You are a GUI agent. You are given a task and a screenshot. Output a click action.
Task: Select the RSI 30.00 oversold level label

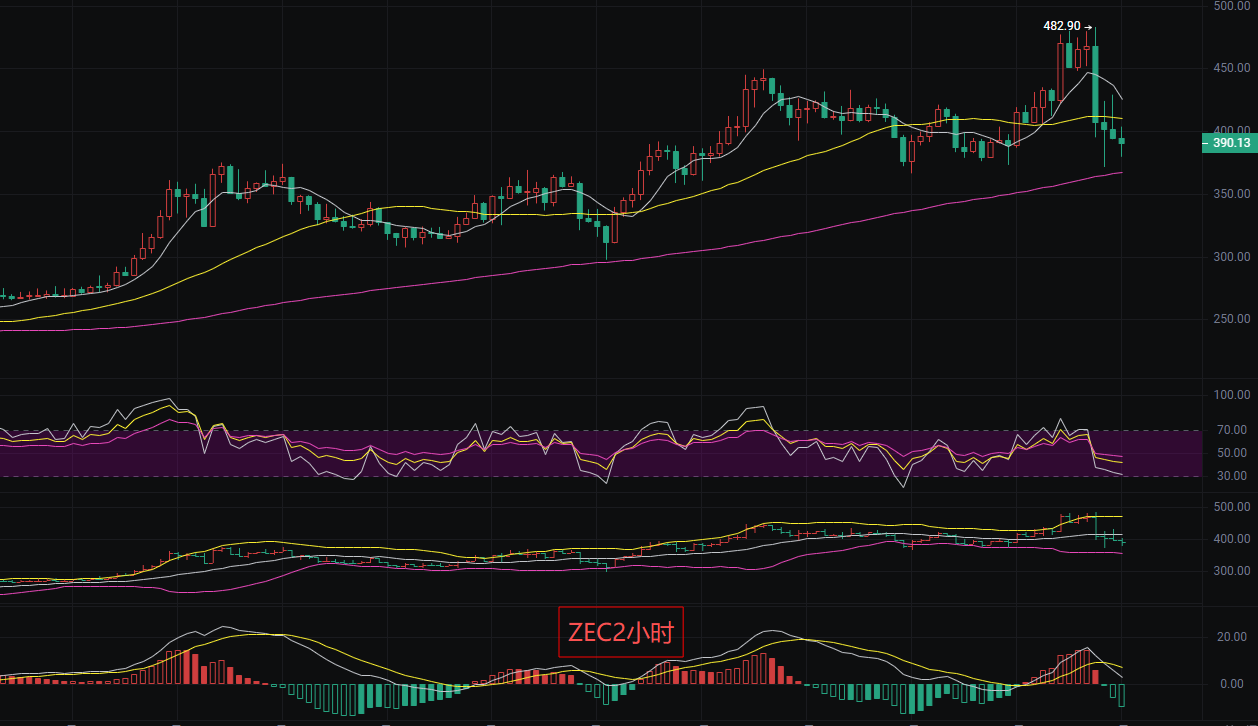click(x=1233, y=476)
